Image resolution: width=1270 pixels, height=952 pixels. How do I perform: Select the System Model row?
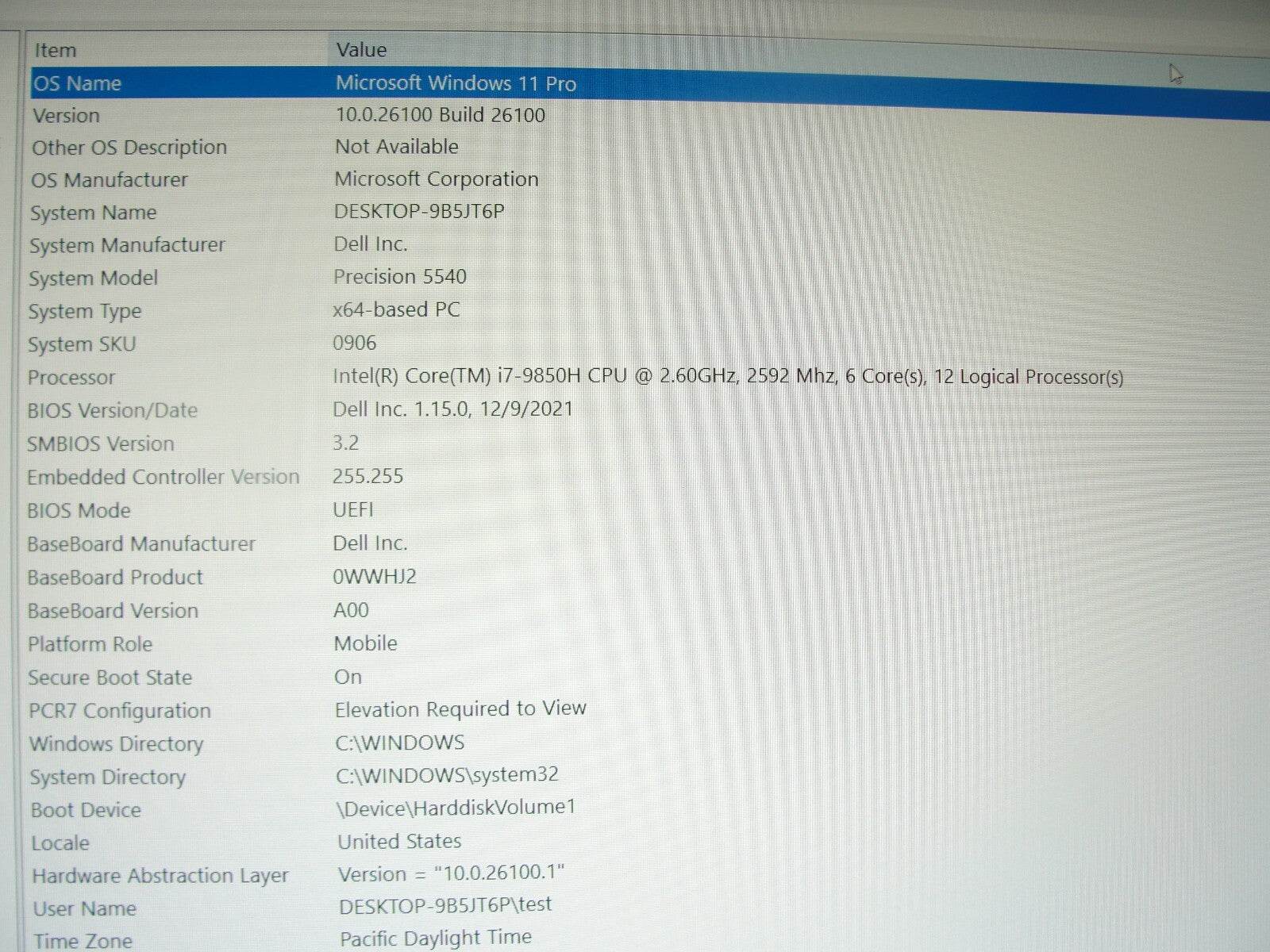tap(94, 278)
